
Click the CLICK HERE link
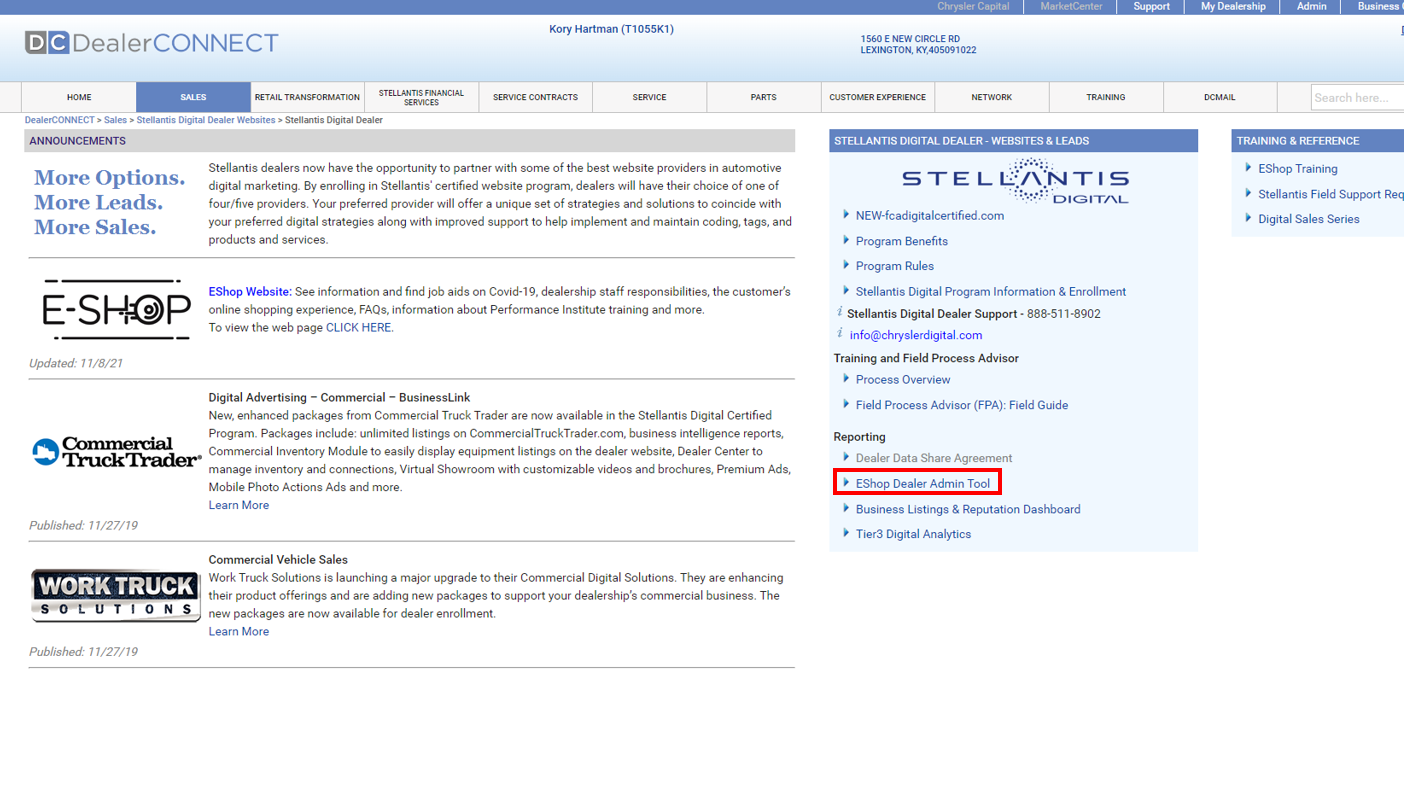click(358, 327)
